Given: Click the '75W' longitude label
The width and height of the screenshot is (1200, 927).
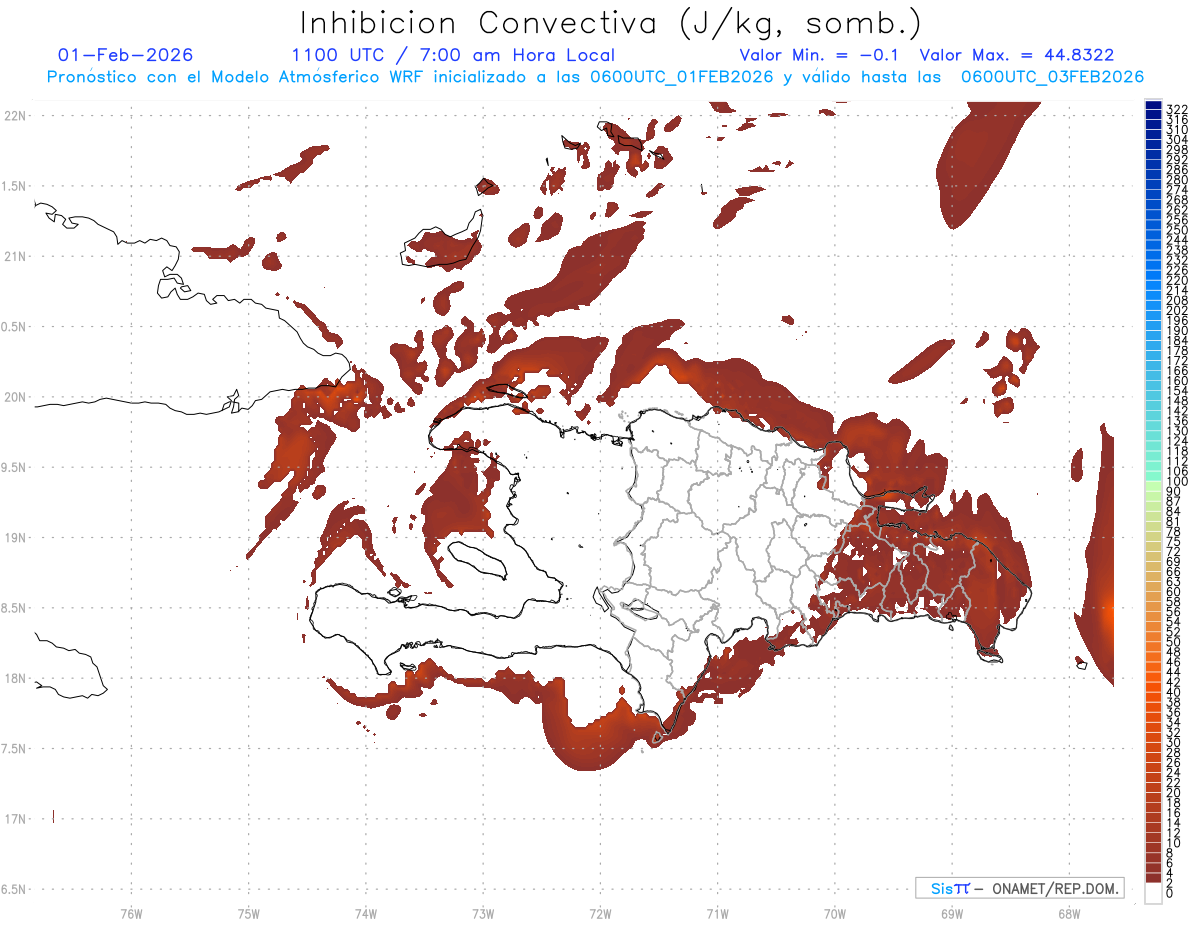Looking at the screenshot, I should [248, 912].
